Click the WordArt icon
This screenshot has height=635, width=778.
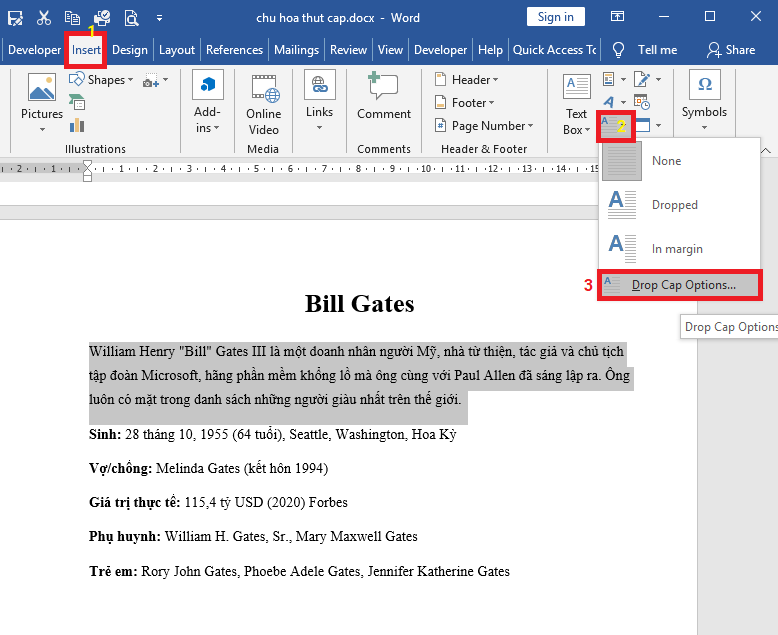609,102
